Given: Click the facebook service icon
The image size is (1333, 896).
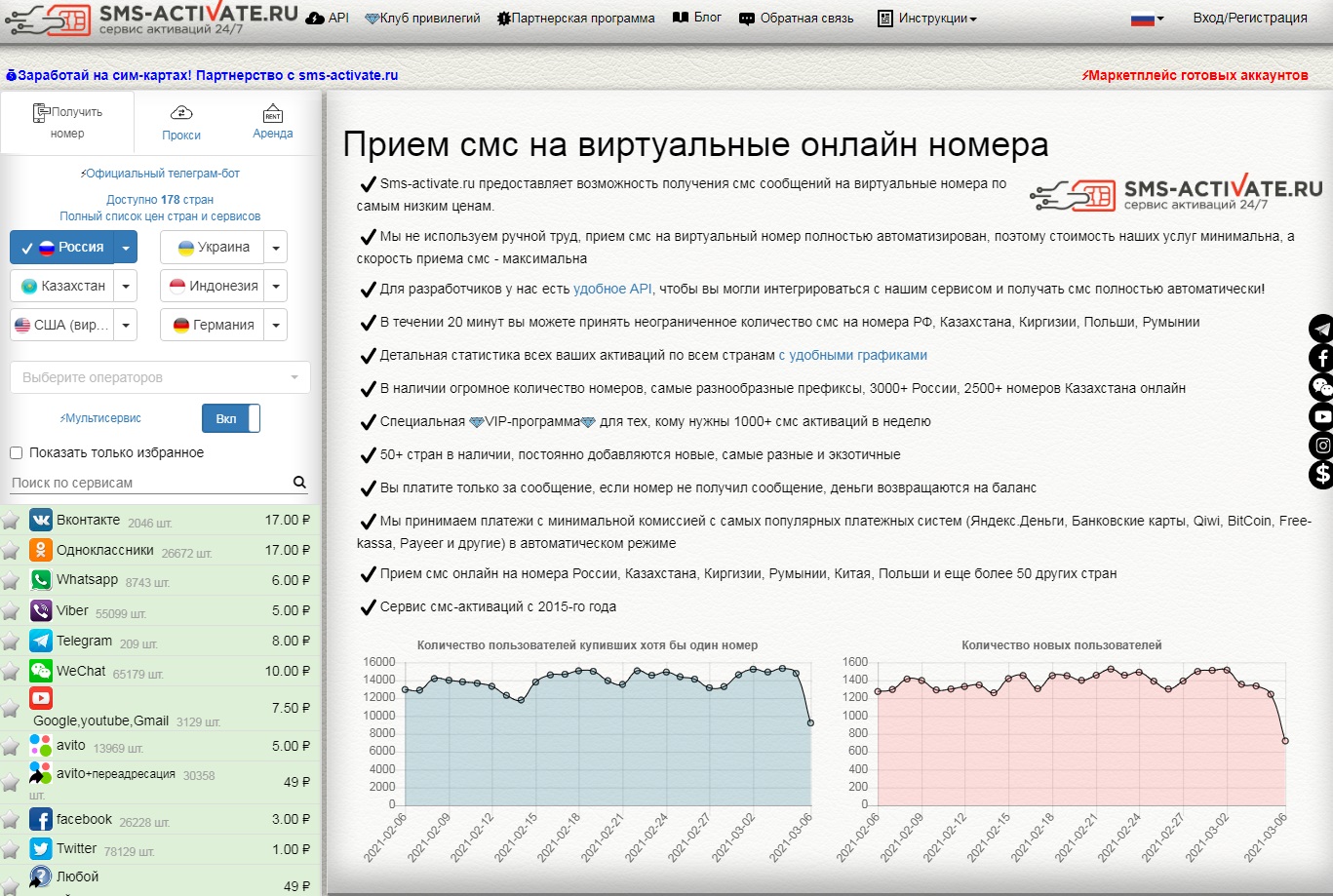Looking at the screenshot, I should tap(41, 819).
